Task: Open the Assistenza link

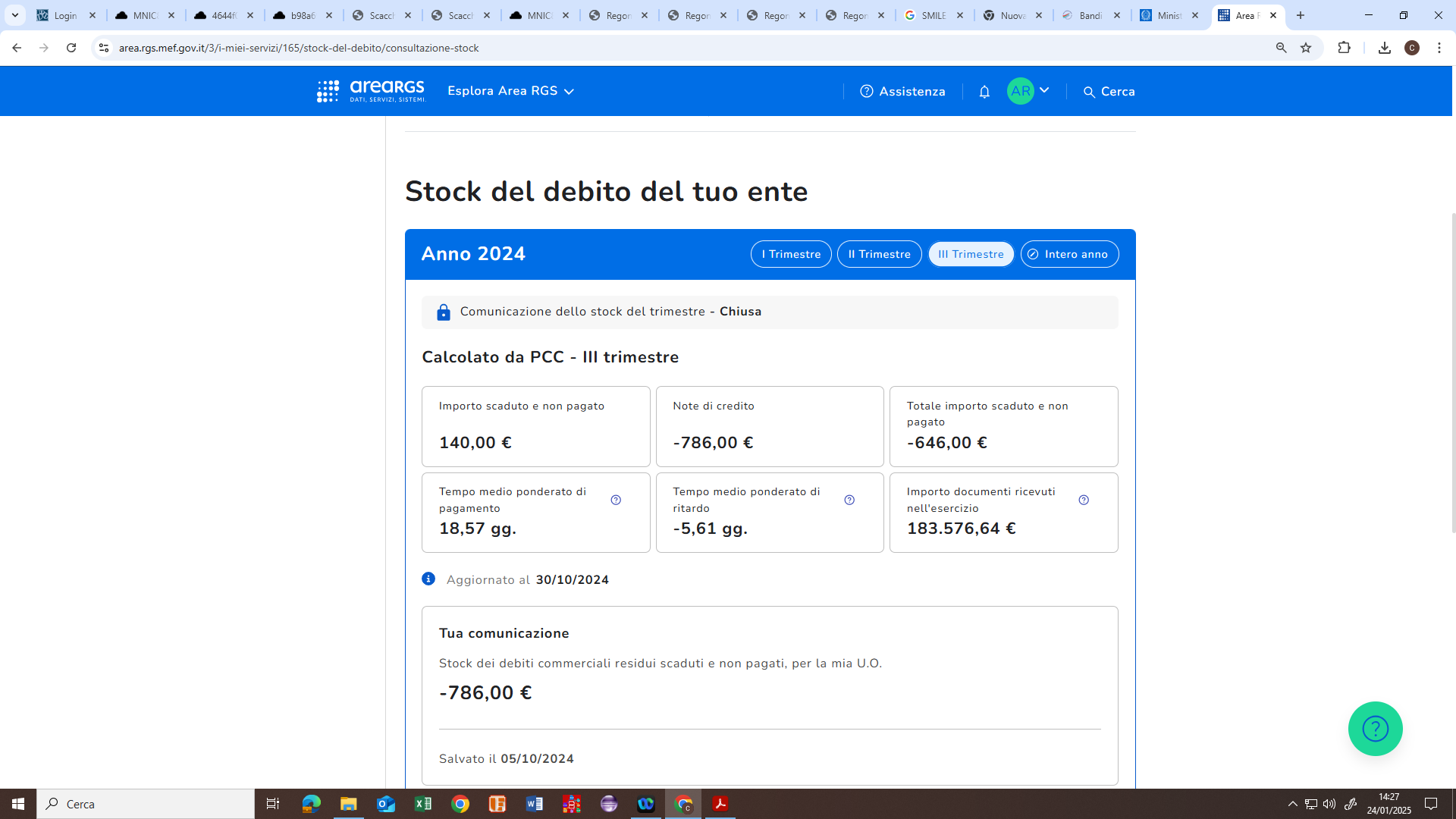Action: click(902, 92)
